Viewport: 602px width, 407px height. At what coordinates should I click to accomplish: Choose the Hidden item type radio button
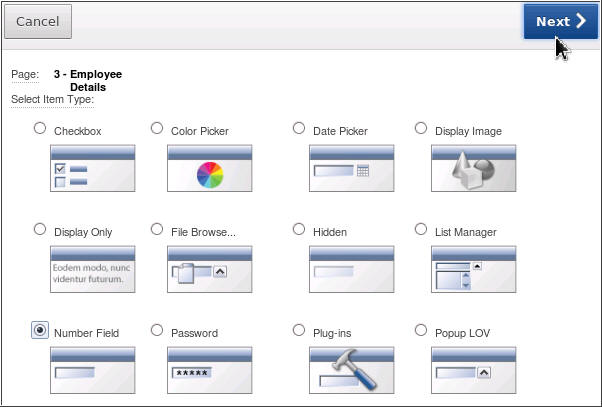pos(299,229)
